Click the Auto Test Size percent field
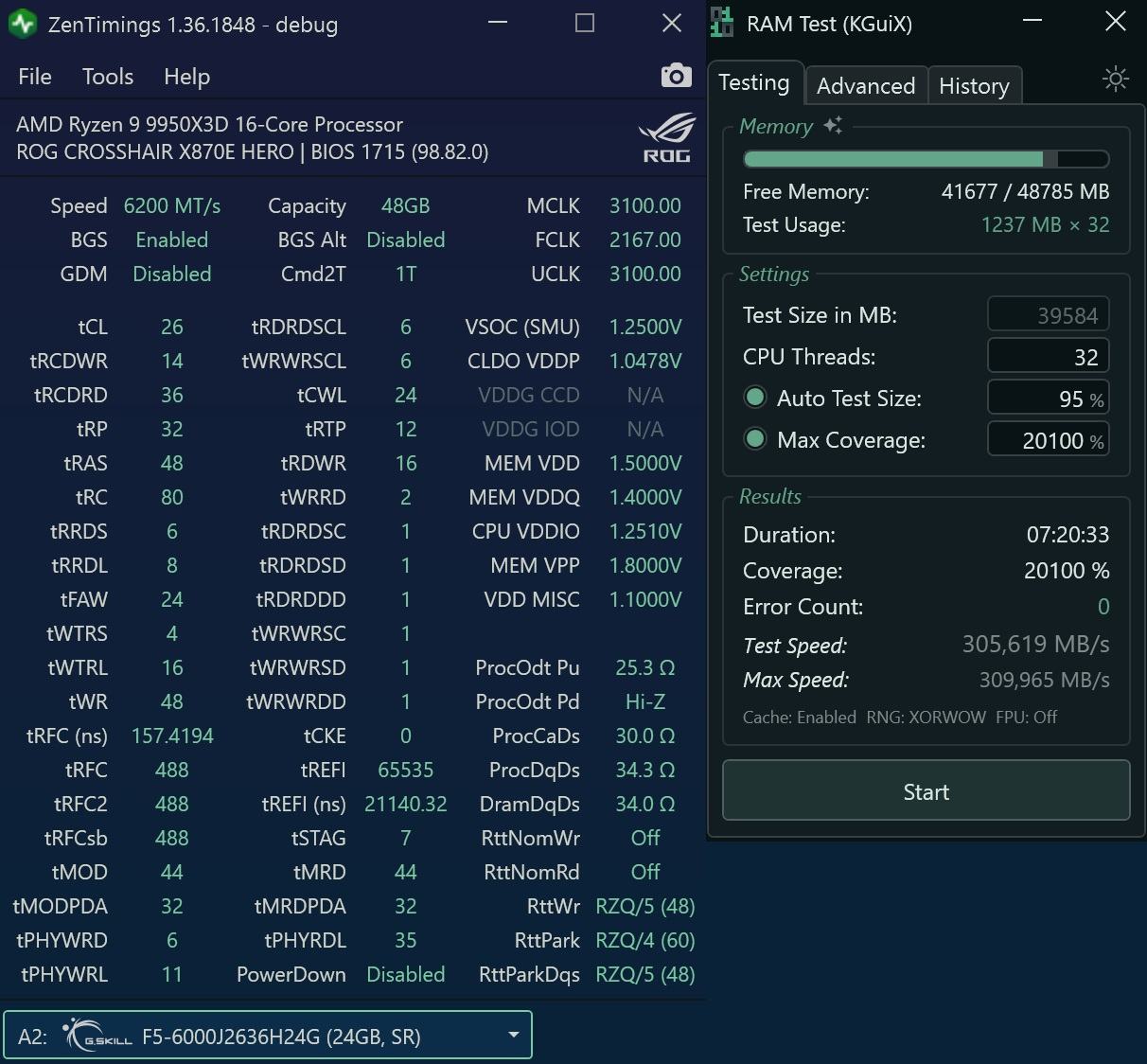1147x1064 pixels. click(x=1049, y=399)
